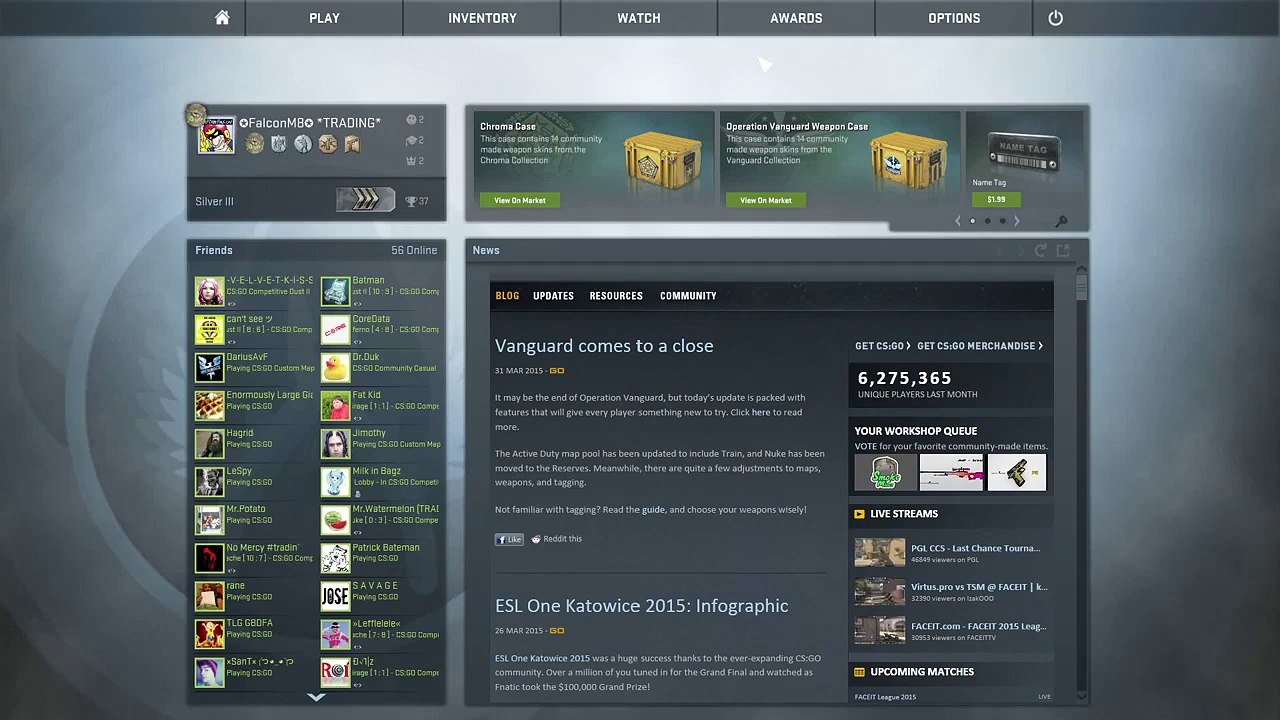
Task: Open the AWARDS menu
Action: pos(796,18)
